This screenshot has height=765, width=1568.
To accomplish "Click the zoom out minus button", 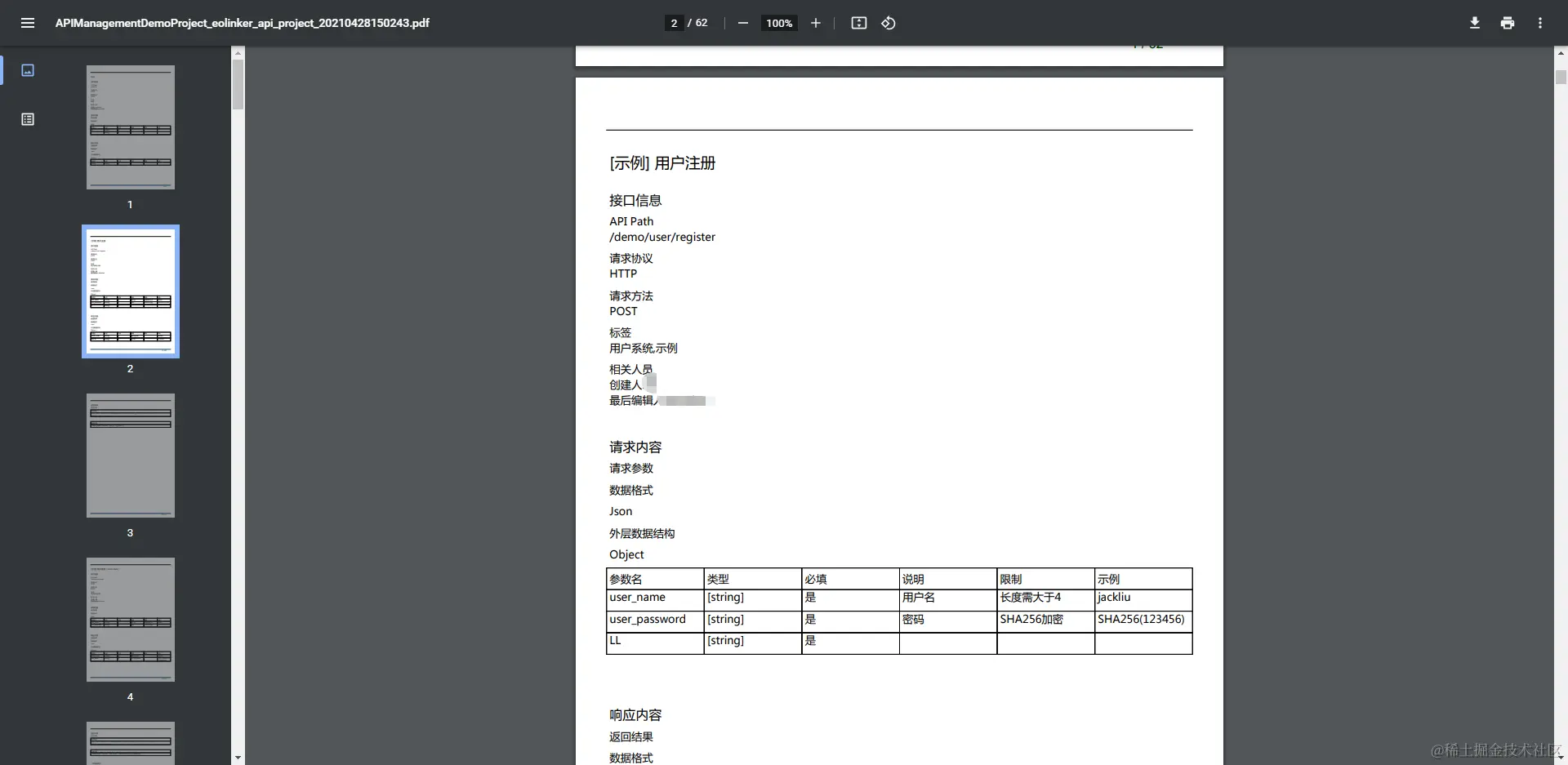I will point(742,23).
